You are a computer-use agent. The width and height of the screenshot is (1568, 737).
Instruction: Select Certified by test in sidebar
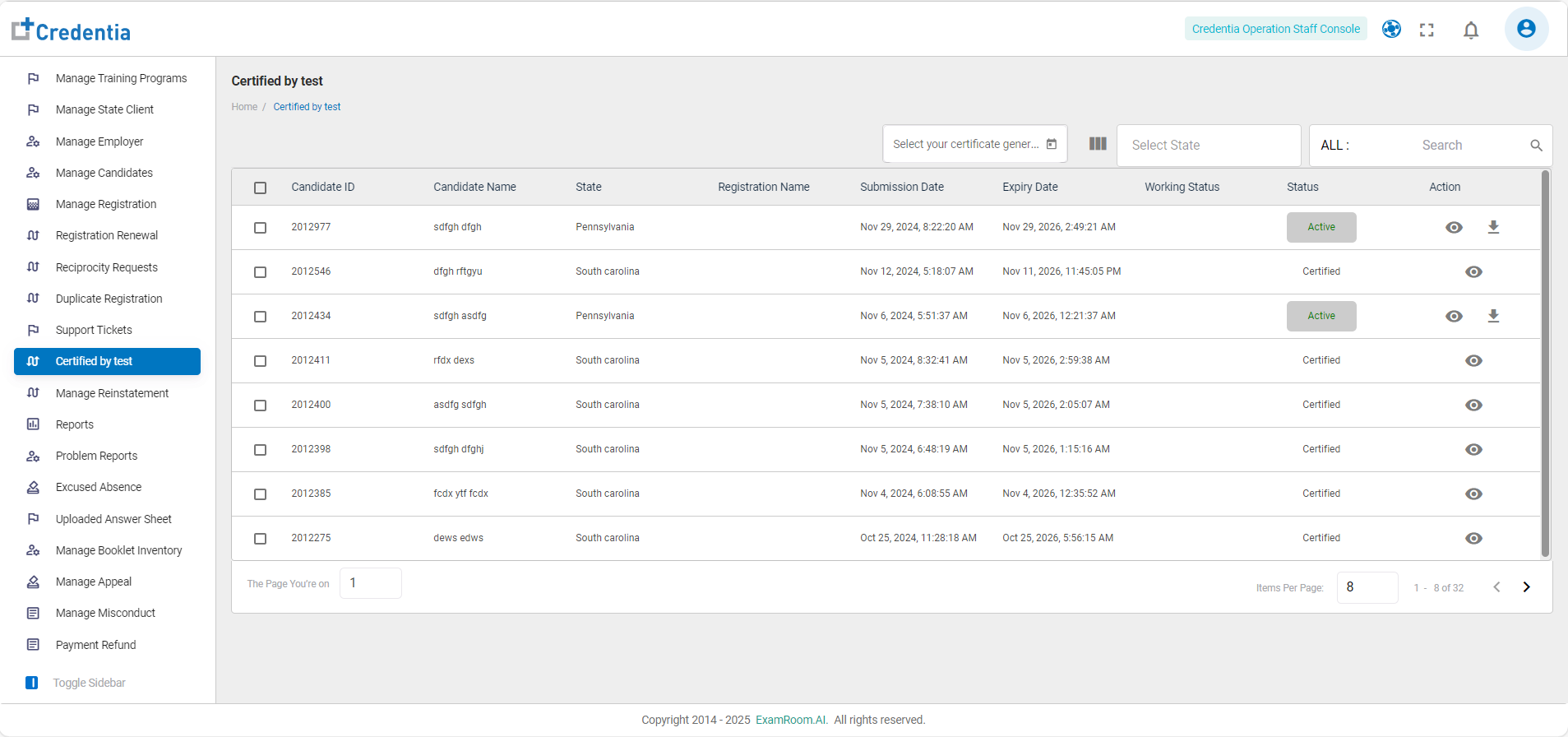click(107, 361)
